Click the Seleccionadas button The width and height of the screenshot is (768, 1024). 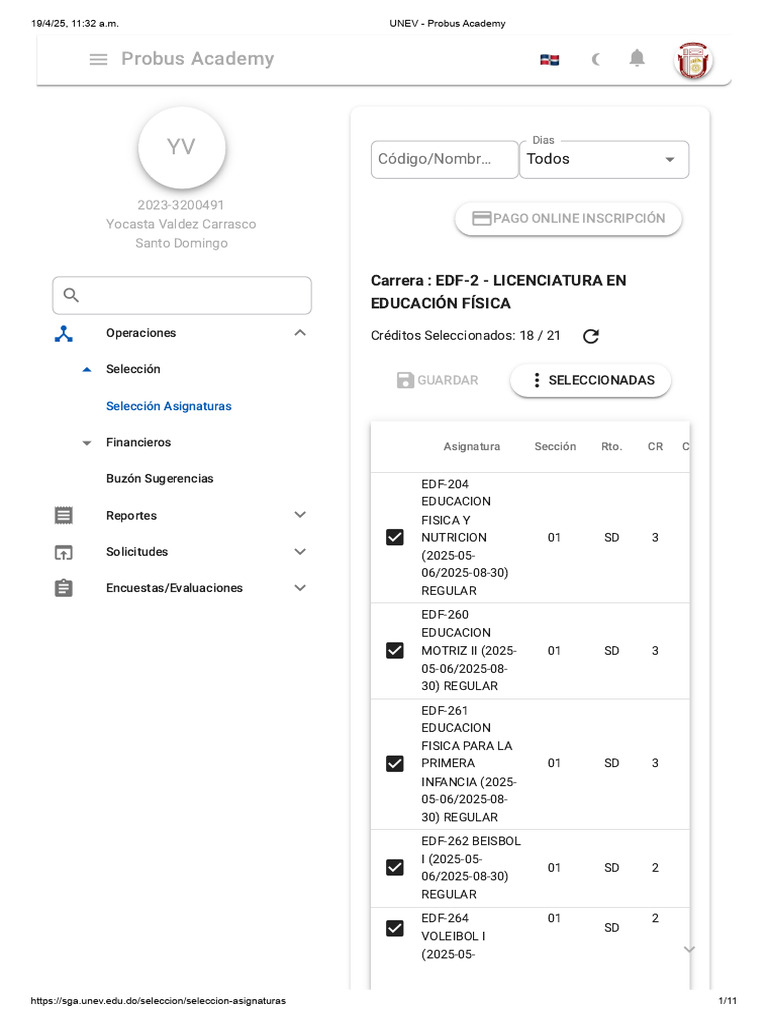590,380
